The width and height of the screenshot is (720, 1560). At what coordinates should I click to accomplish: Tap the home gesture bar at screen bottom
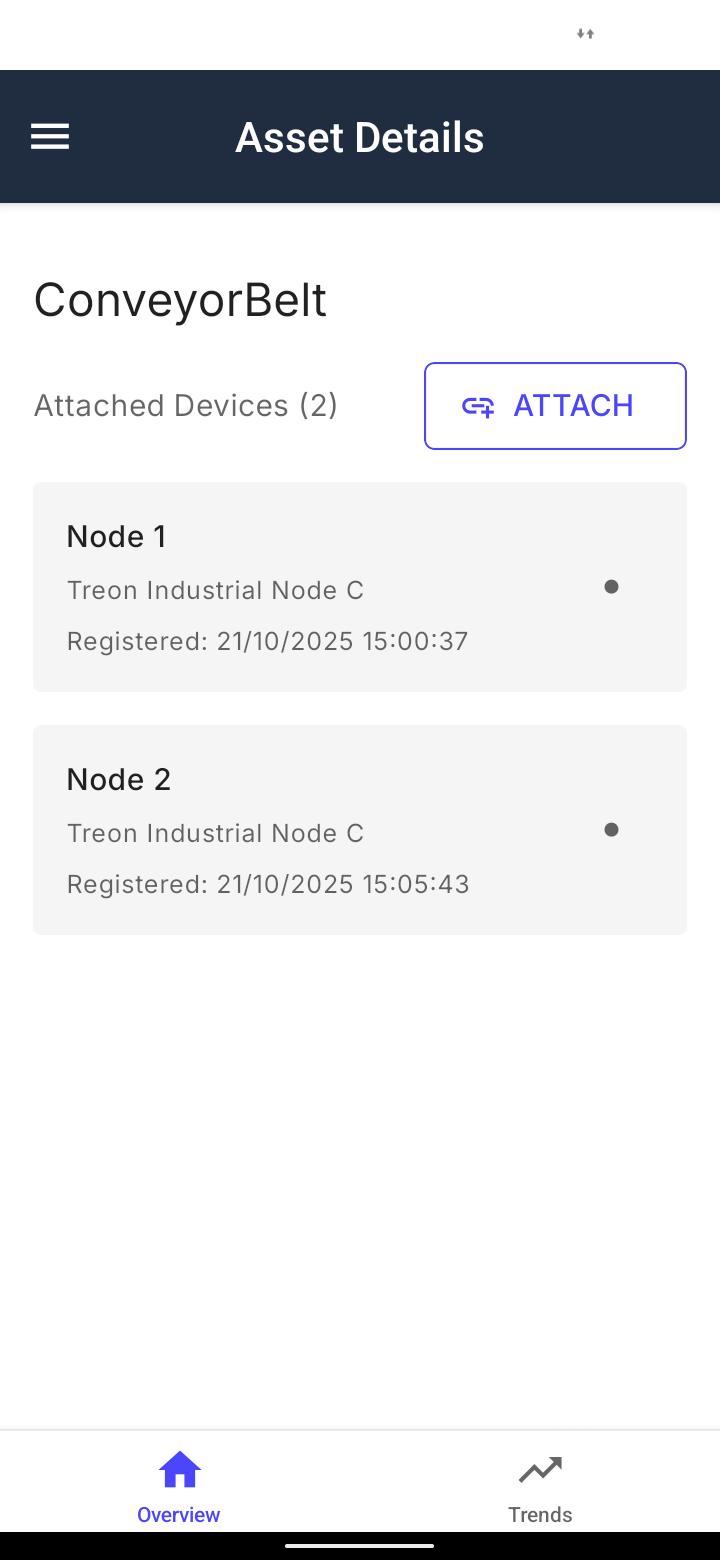tap(360, 1546)
